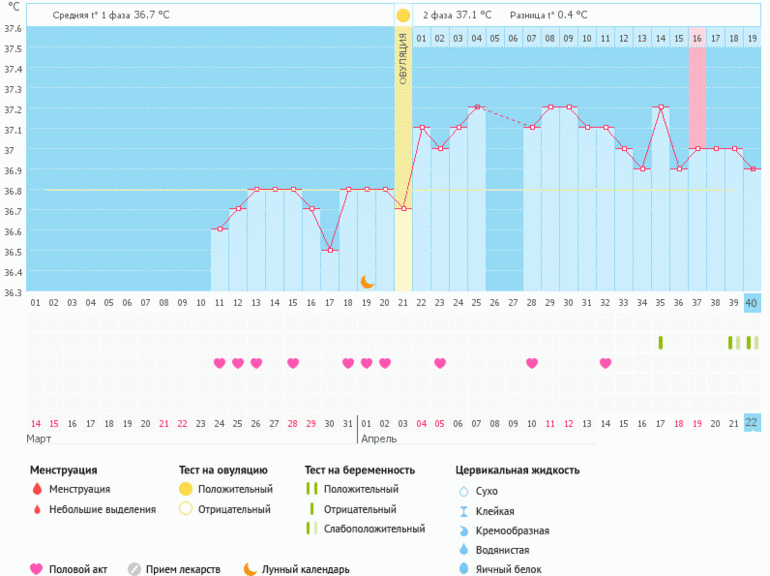Click the pink heart Половой акт legend icon
The height and width of the screenshot is (576, 770).
[37, 569]
